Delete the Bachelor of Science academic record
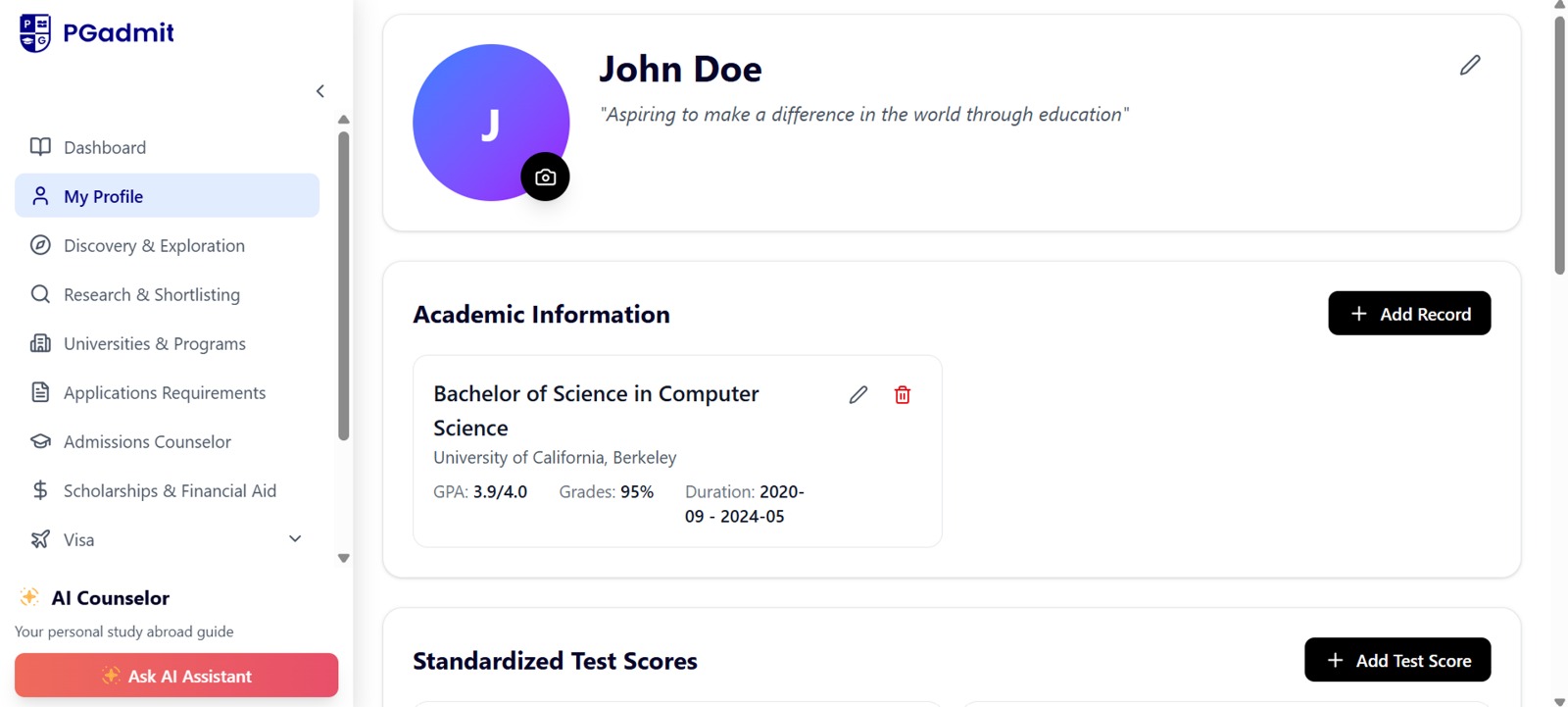The height and width of the screenshot is (707, 1568). 903,395
